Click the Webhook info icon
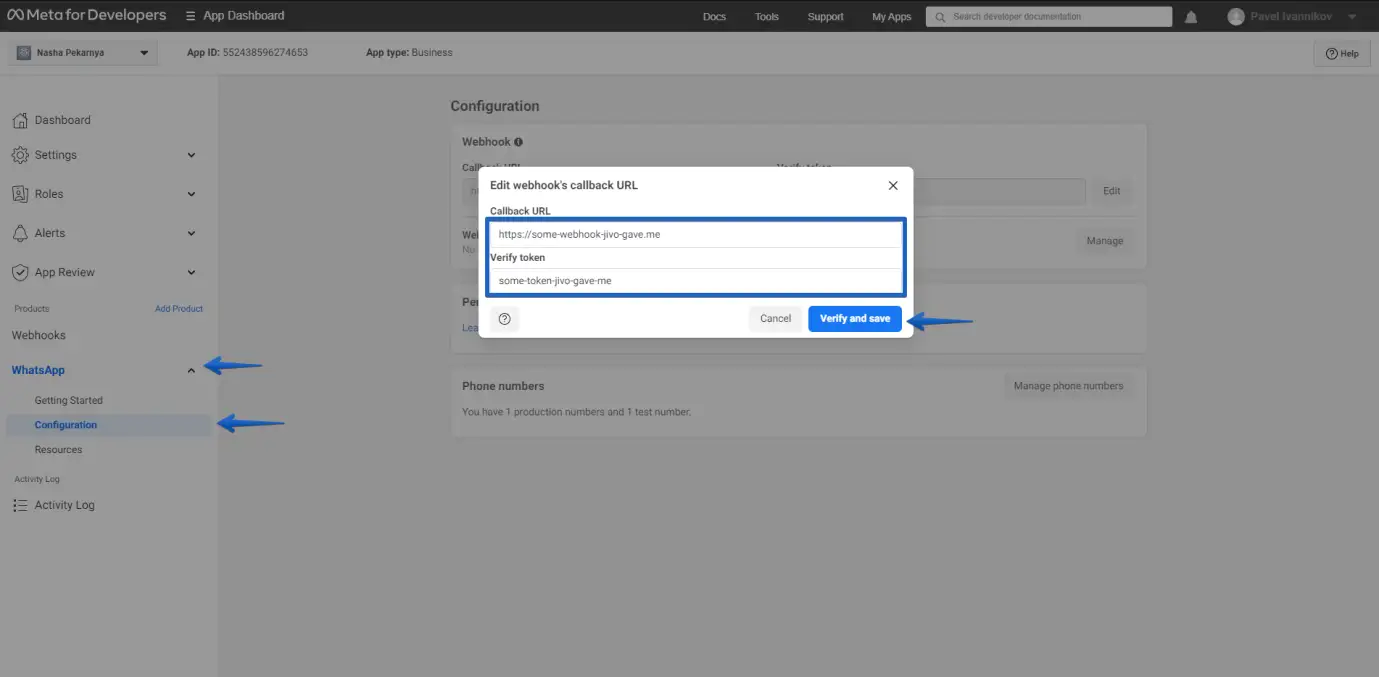The image size is (1379, 677). (518, 142)
